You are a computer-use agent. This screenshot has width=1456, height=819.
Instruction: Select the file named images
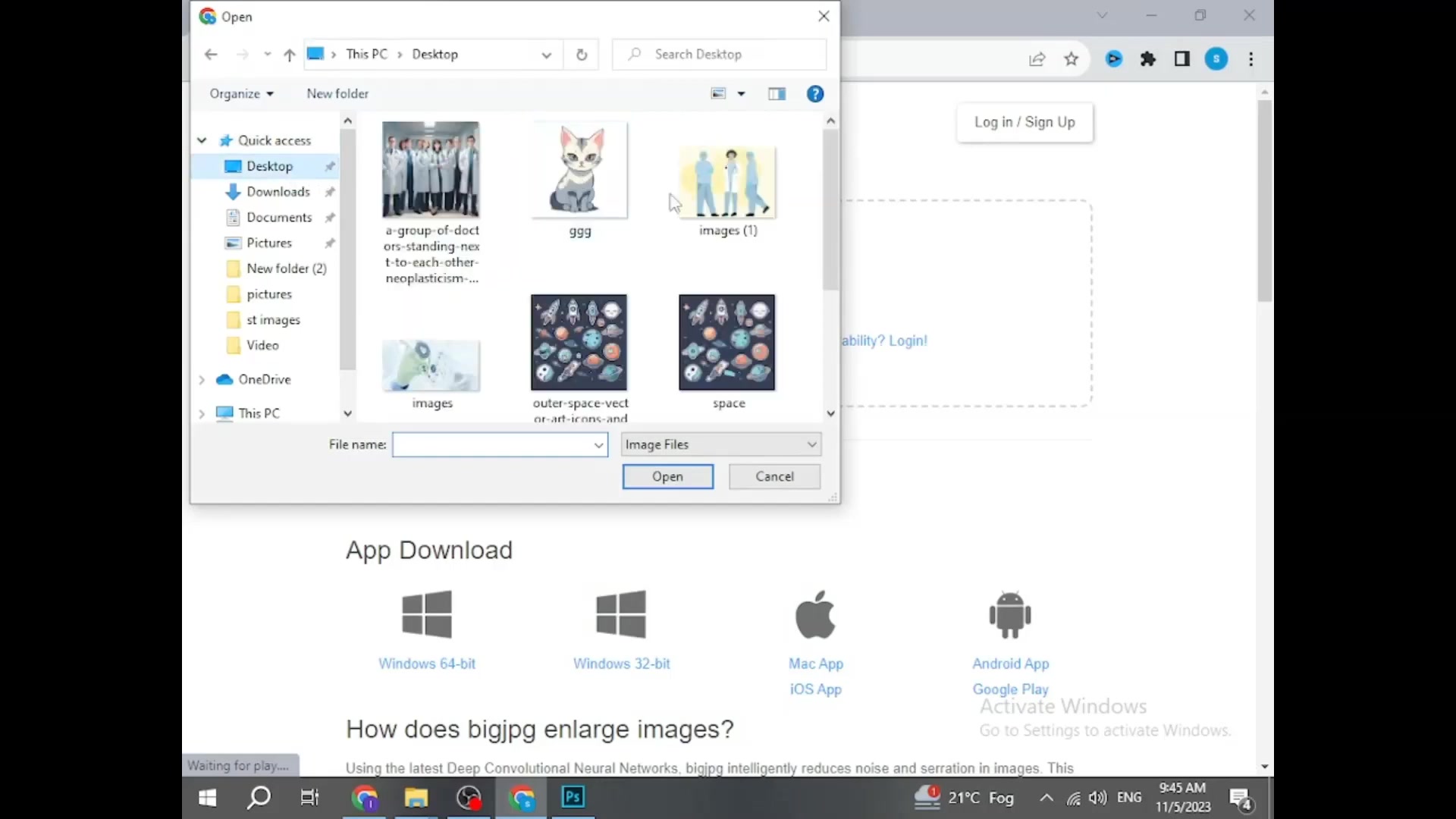[x=431, y=366]
